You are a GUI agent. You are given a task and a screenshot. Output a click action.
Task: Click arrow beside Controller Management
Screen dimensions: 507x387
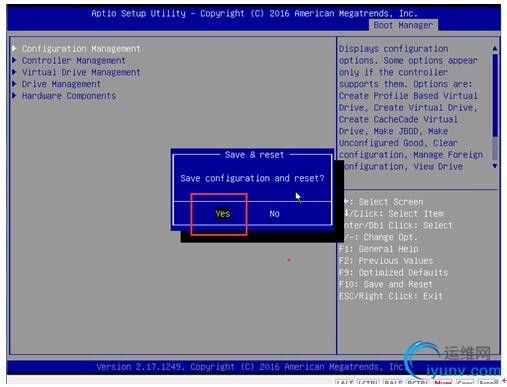[14, 60]
